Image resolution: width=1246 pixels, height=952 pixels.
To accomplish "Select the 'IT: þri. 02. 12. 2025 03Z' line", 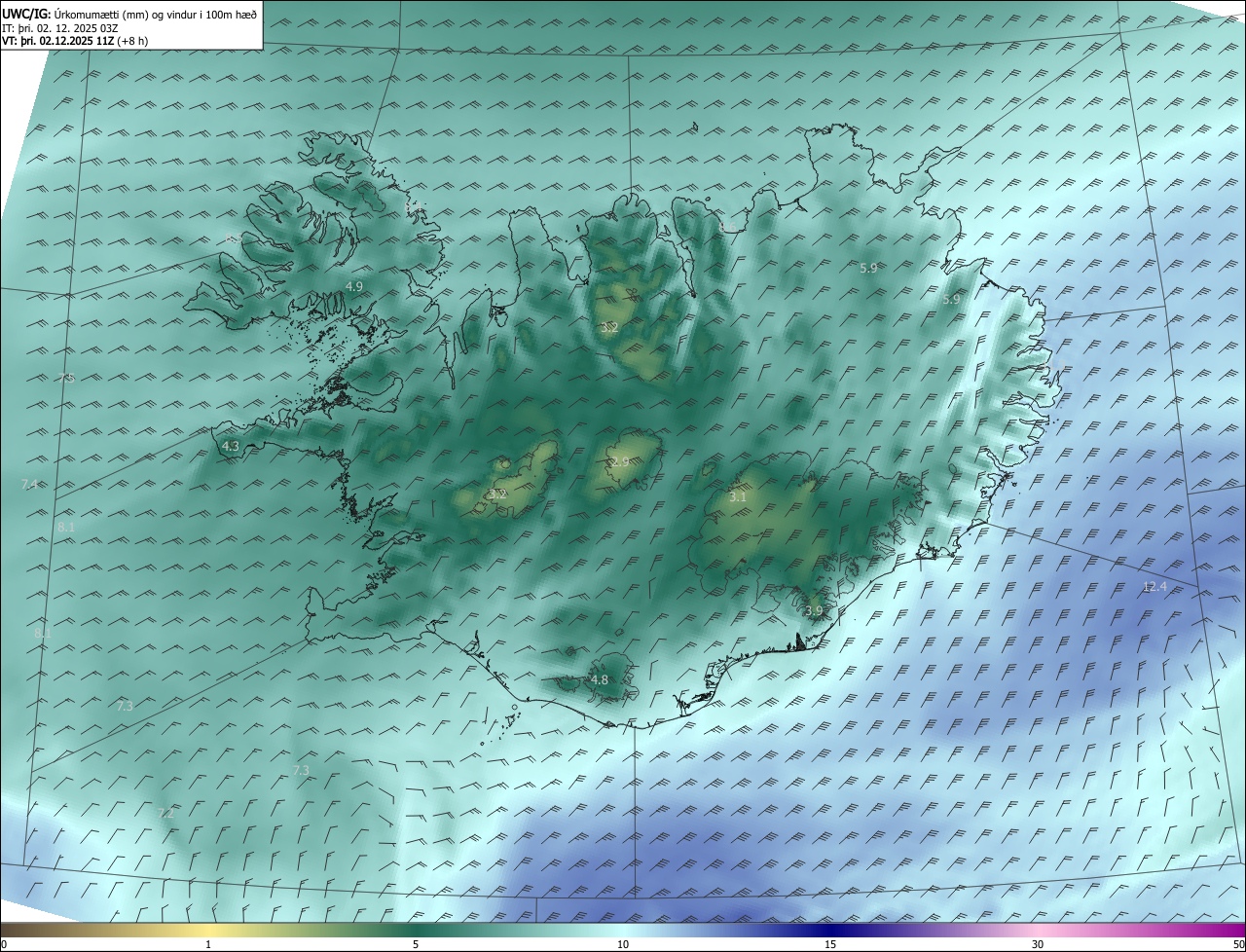I will 60,27.
